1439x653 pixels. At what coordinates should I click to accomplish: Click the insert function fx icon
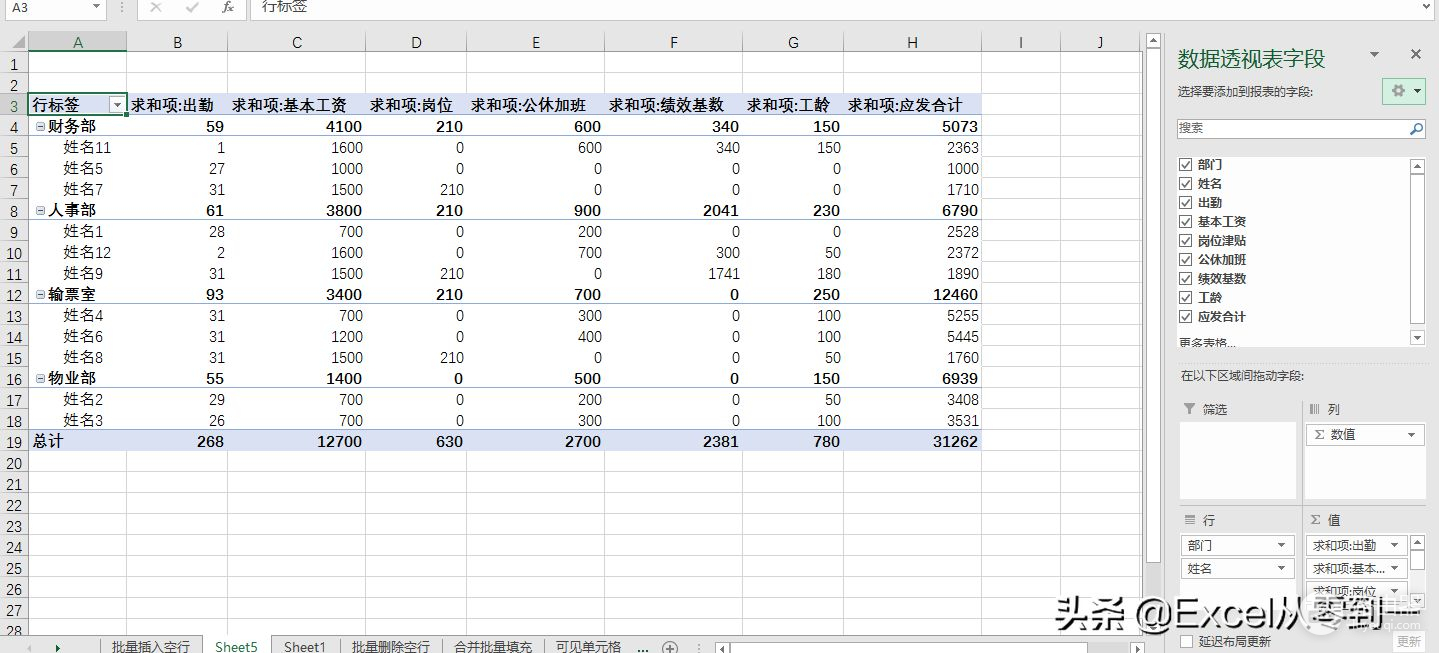pyautogui.click(x=228, y=8)
